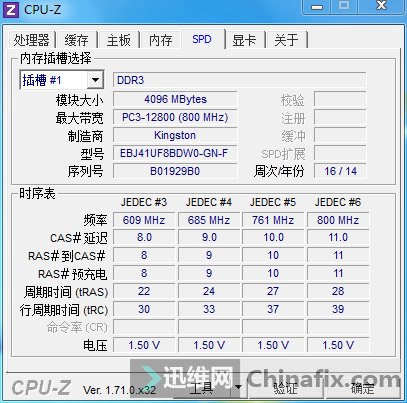Viewport: 407px width, 403px height.
Task: Go to the 关于 tab
Action: [287, 40]
